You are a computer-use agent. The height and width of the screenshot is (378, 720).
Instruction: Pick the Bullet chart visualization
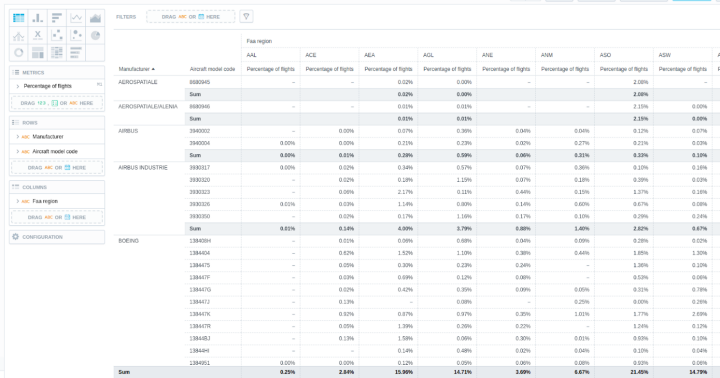(x=76, y=53)
